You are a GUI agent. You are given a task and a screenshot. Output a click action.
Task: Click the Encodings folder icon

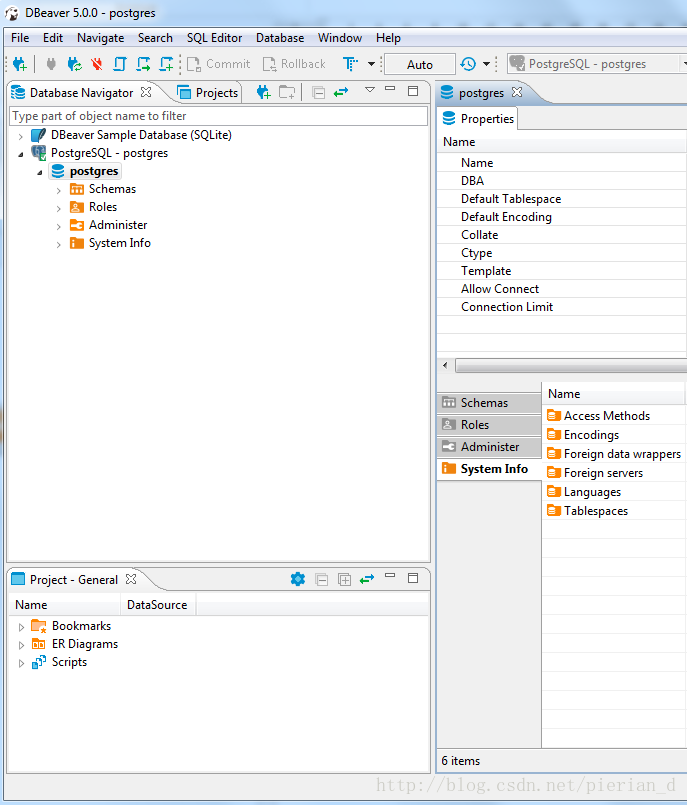point(554,434)
